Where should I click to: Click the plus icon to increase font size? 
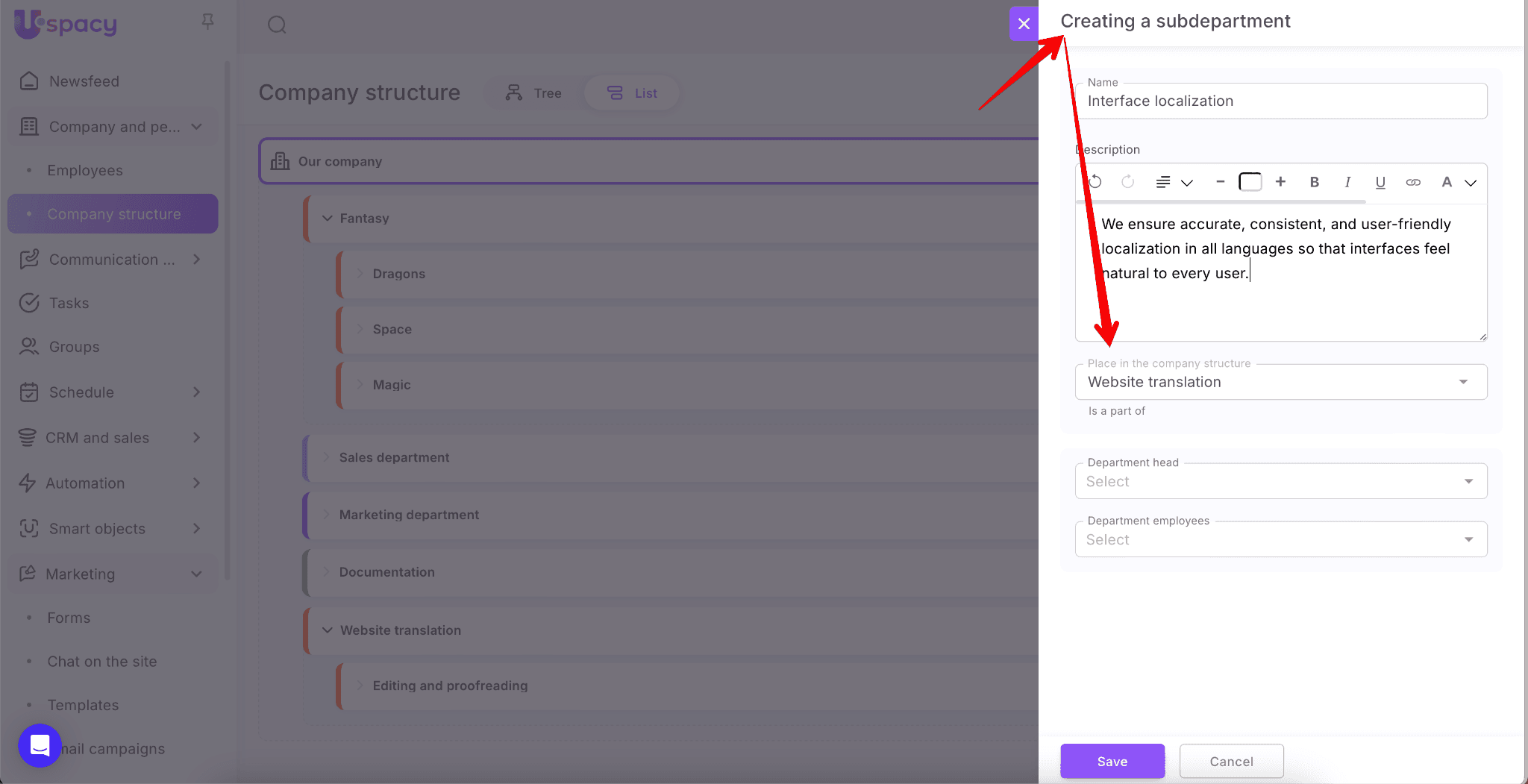[x=1280, y=182]
